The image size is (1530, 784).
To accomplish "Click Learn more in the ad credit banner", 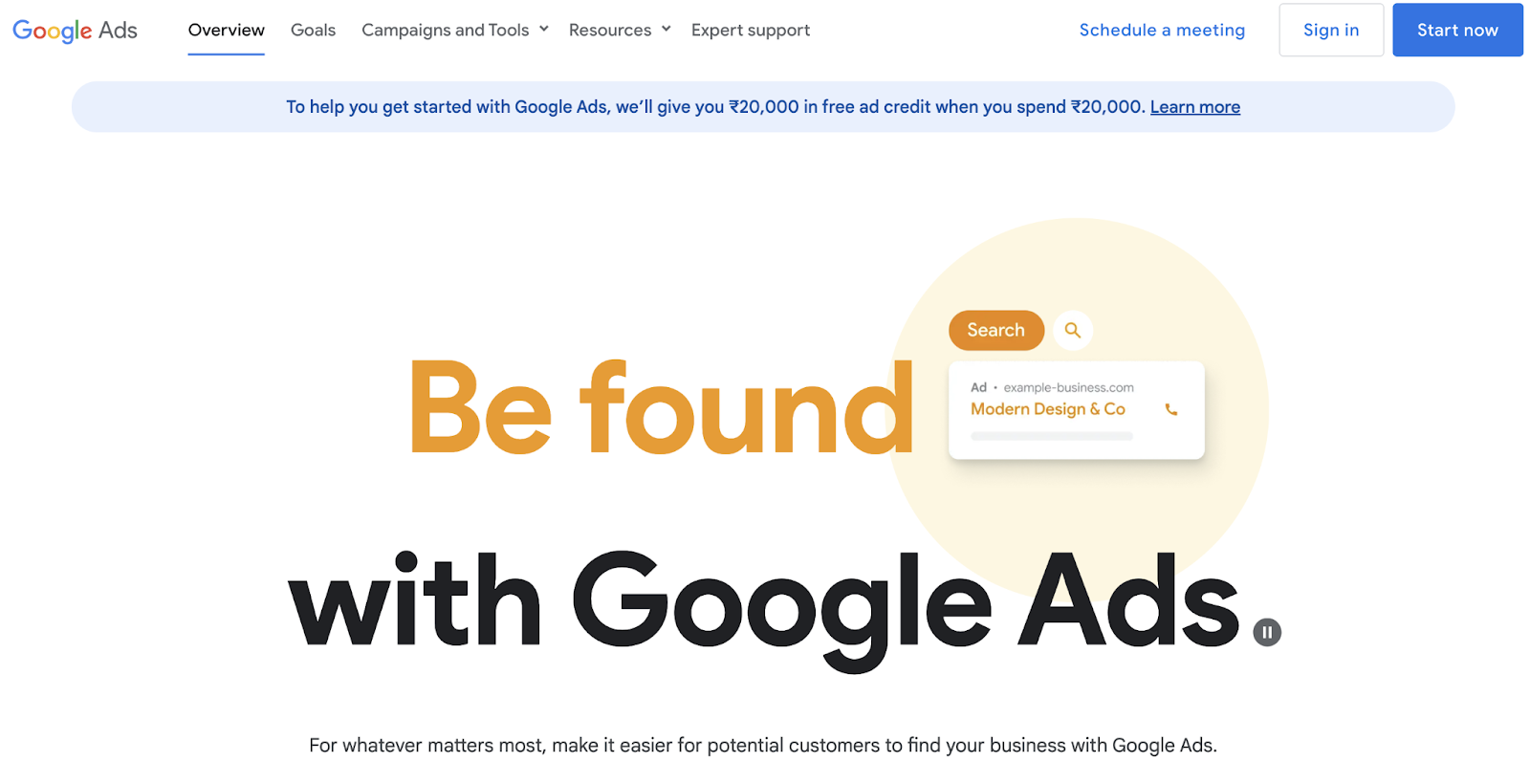I will [1194, 106].
